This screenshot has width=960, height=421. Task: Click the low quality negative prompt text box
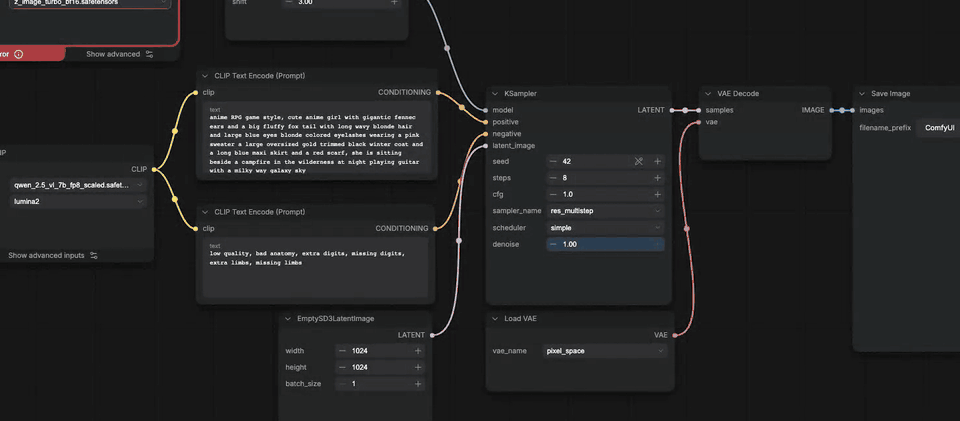click(x=317, y=267)
